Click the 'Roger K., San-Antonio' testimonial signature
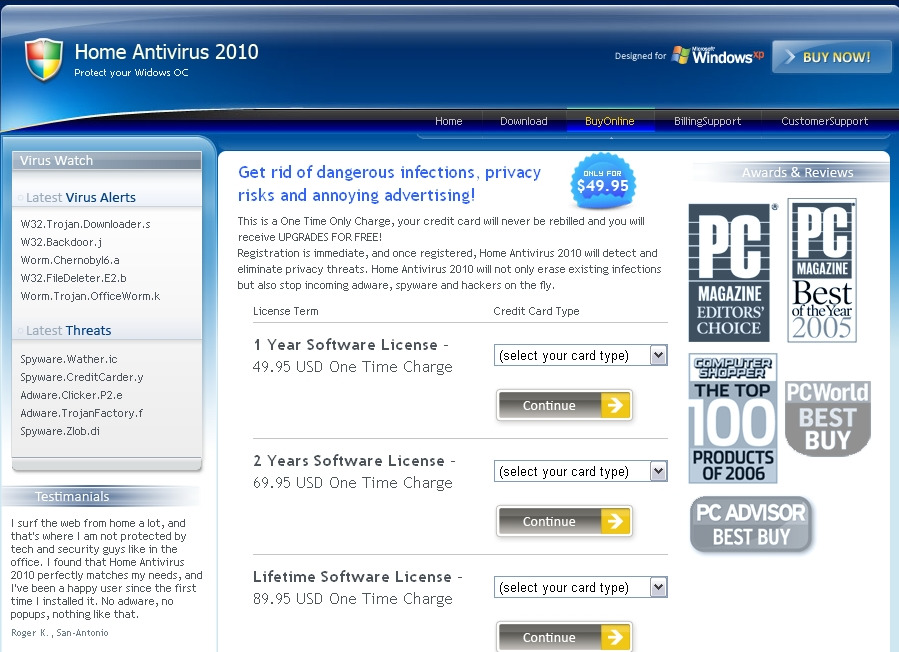 pos(60,633)
